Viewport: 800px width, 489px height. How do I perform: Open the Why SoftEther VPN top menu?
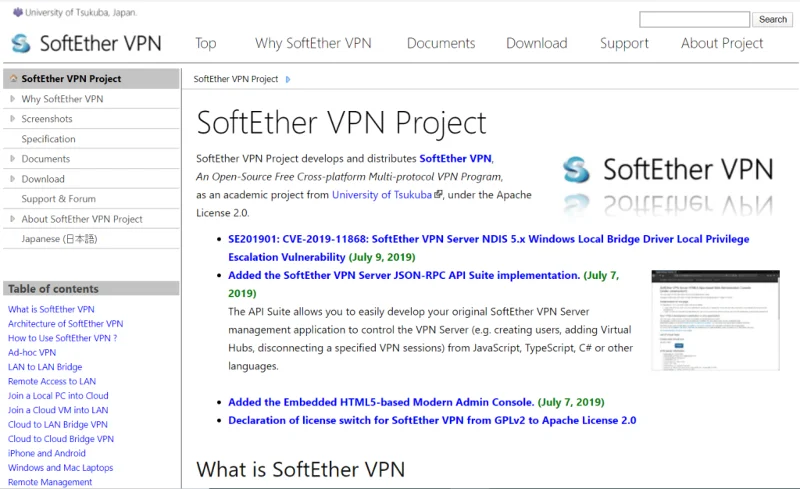click(x=313, y=43)
